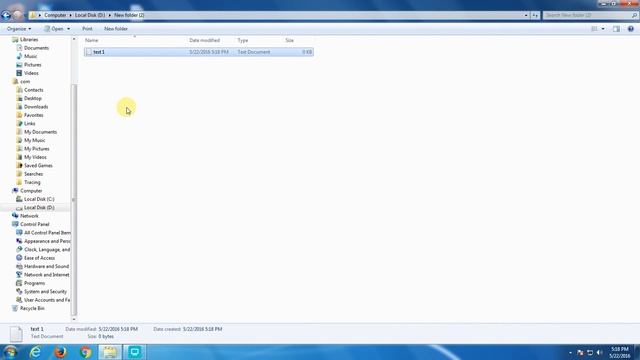Open Appearance and Personalization
Image resolution: width=640 pixels, height=360 pixels.
47,241
